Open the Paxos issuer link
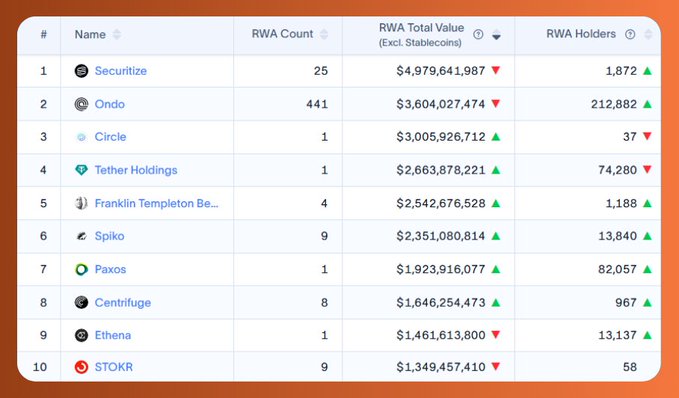The height and width of the screenshot is (398, 679). [110, 269]
